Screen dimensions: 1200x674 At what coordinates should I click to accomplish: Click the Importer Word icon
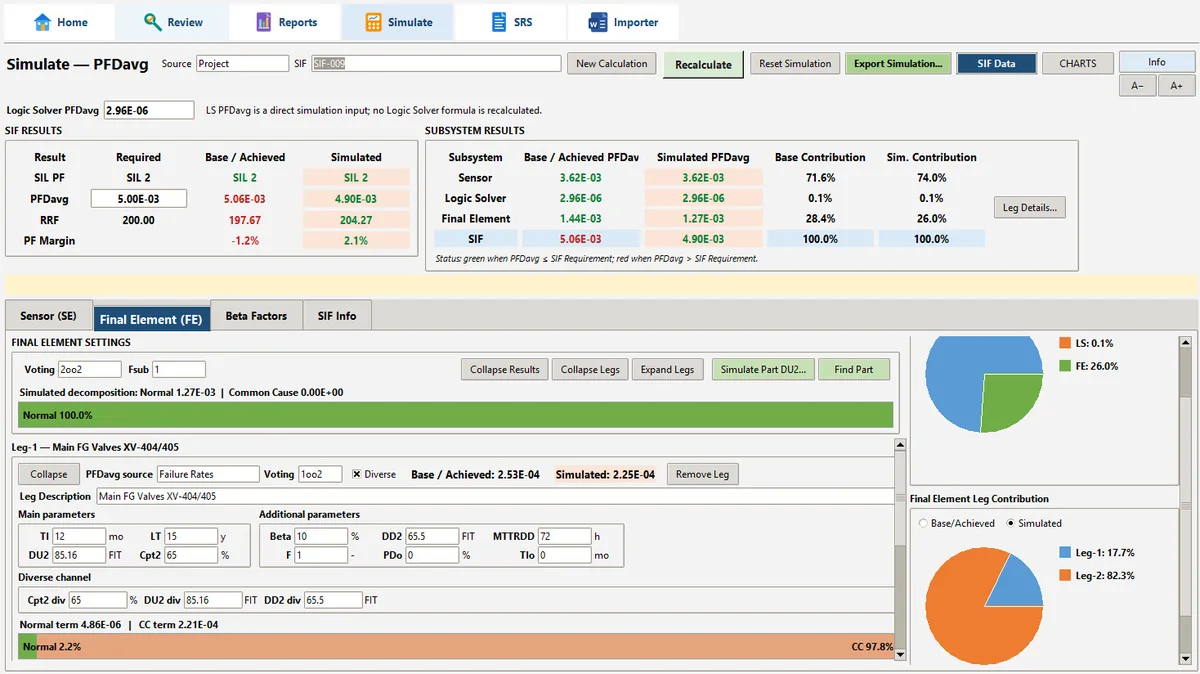click(x=597, y=22)
